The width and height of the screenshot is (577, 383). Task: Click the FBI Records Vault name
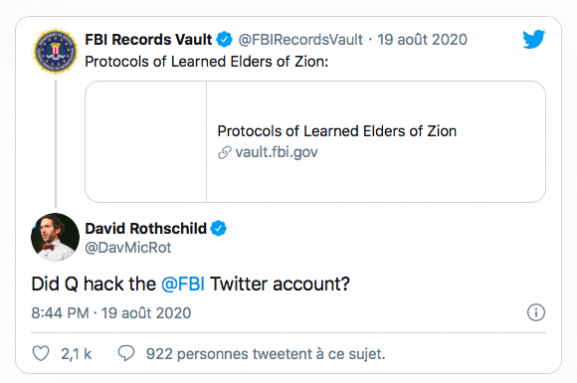click(148, 39)
